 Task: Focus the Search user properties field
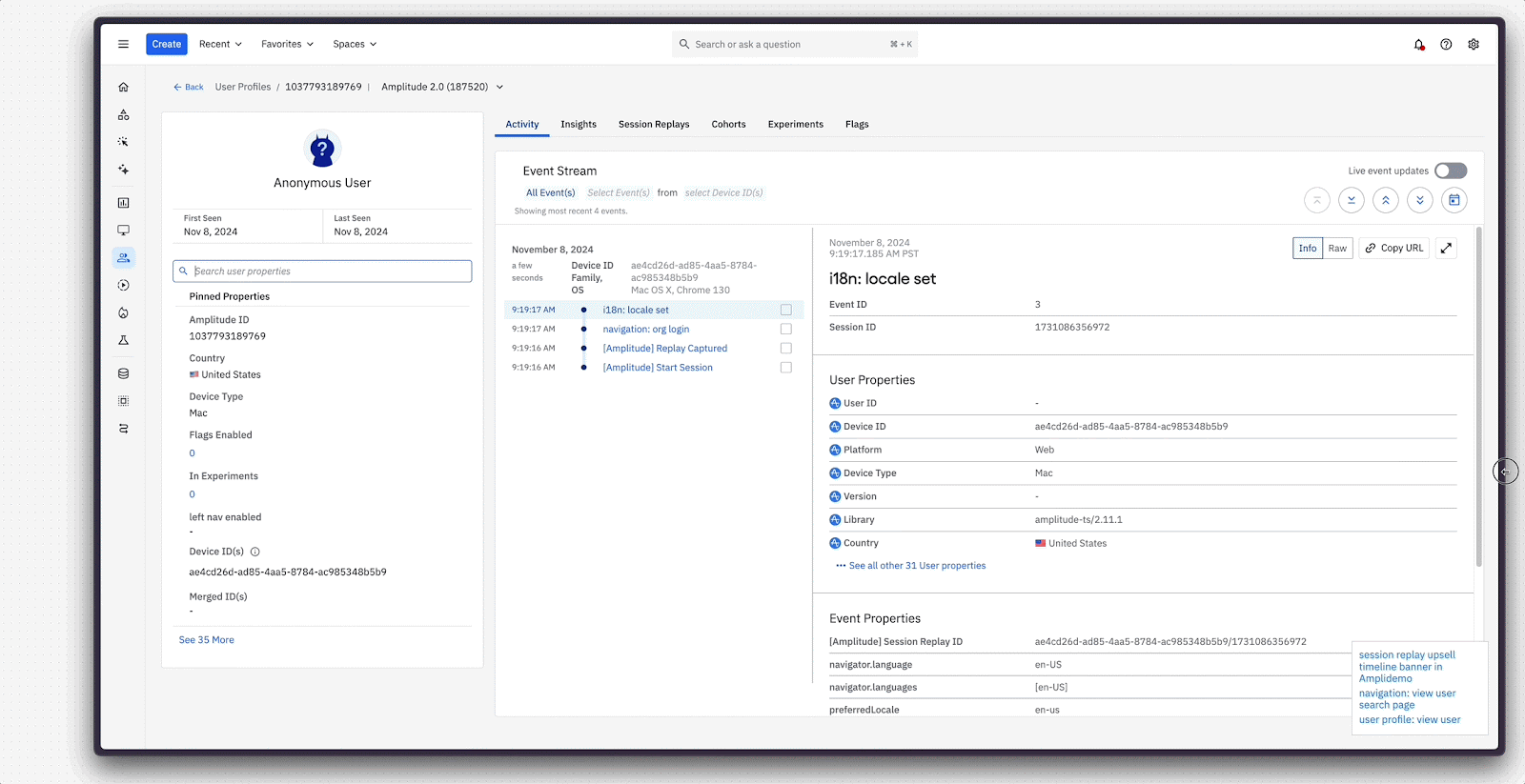coord(322,271)
